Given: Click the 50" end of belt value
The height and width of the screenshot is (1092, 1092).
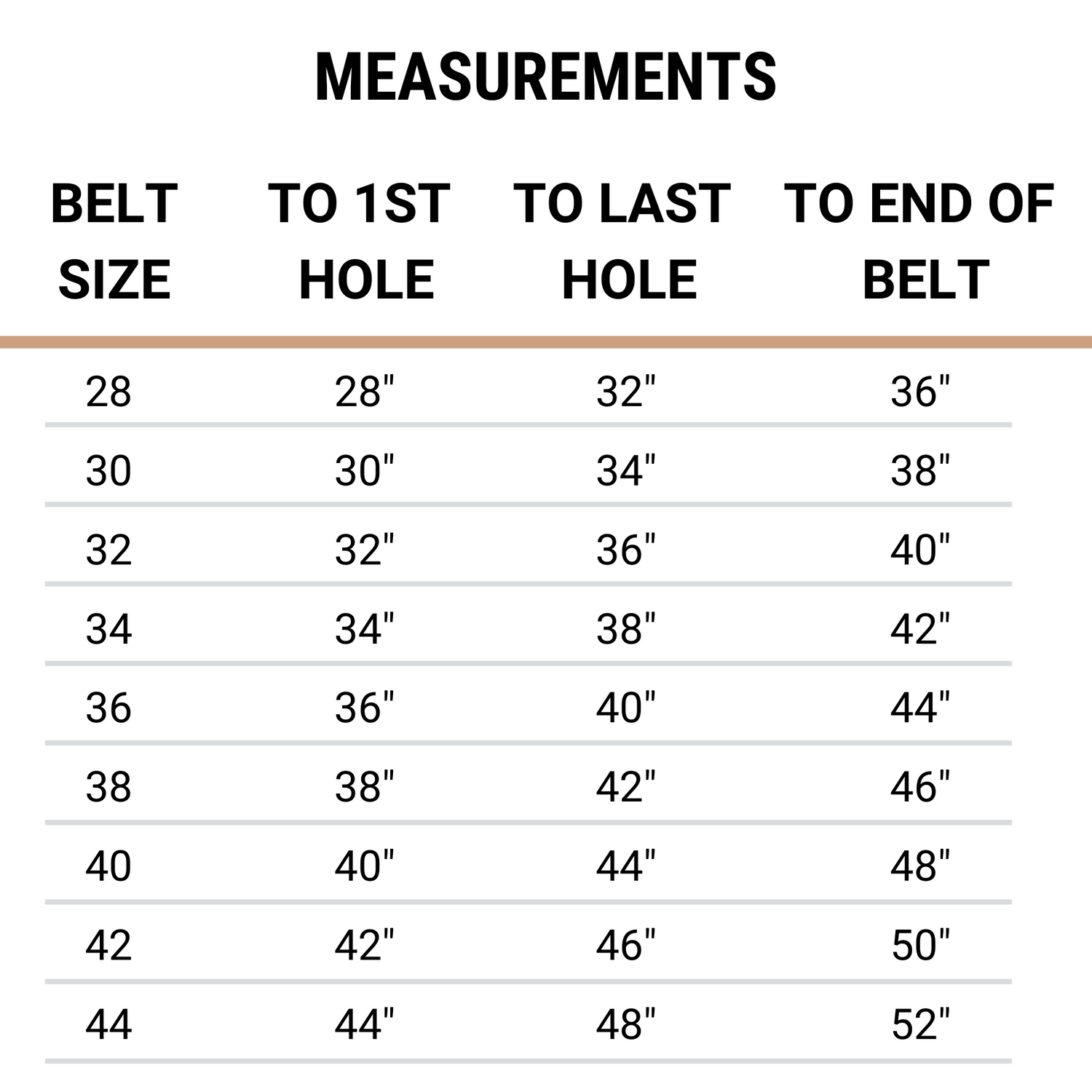Looking at the screenshot, I should (920, 946).
